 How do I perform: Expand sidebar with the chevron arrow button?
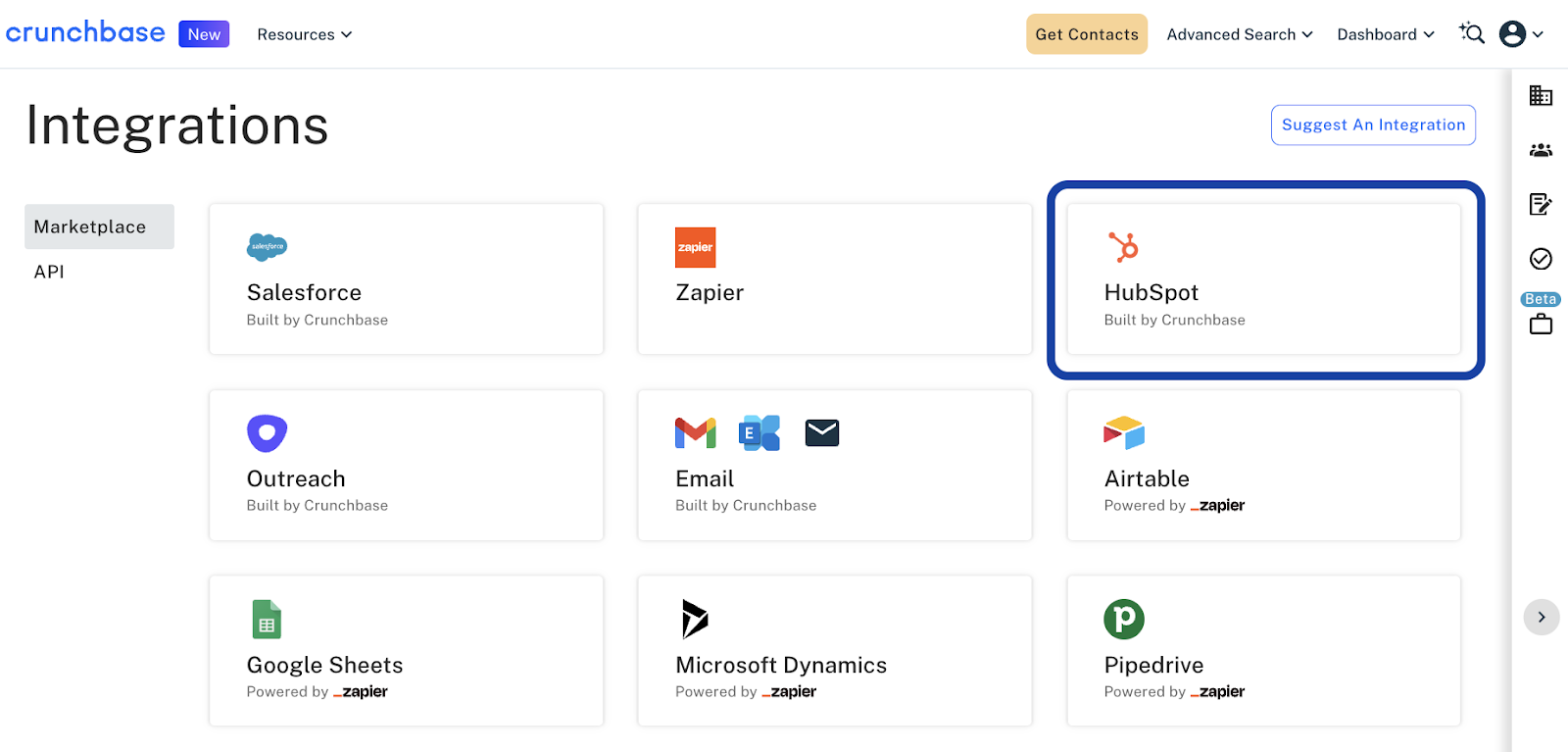[x=1542, y=617]
